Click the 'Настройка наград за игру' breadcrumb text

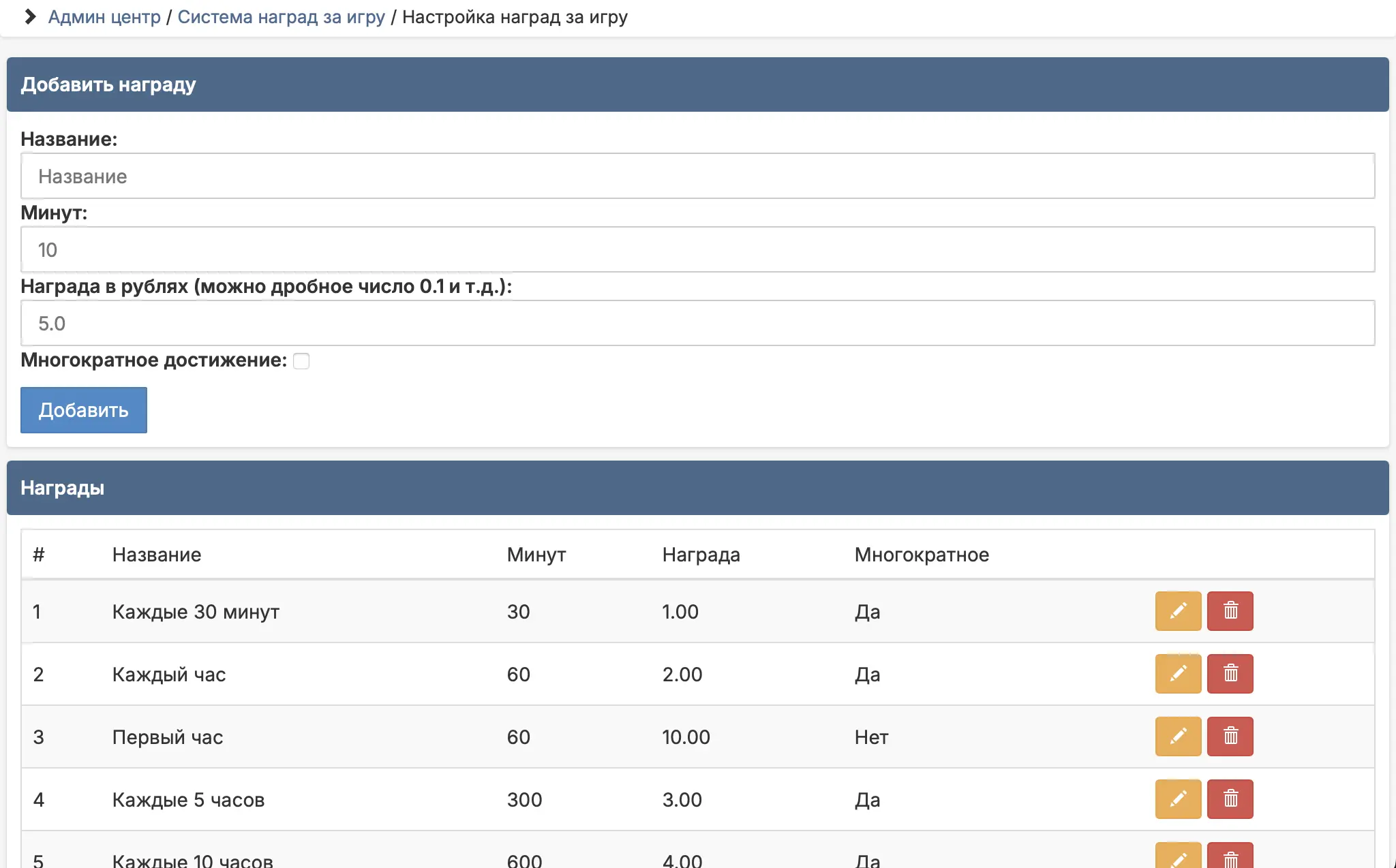tap(515, 17)
